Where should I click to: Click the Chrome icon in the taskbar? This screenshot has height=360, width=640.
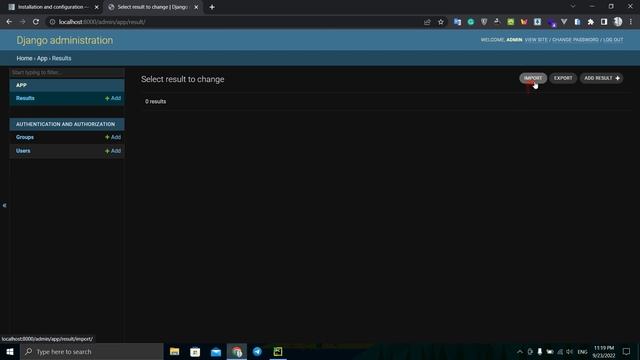[x=237, y=351]
